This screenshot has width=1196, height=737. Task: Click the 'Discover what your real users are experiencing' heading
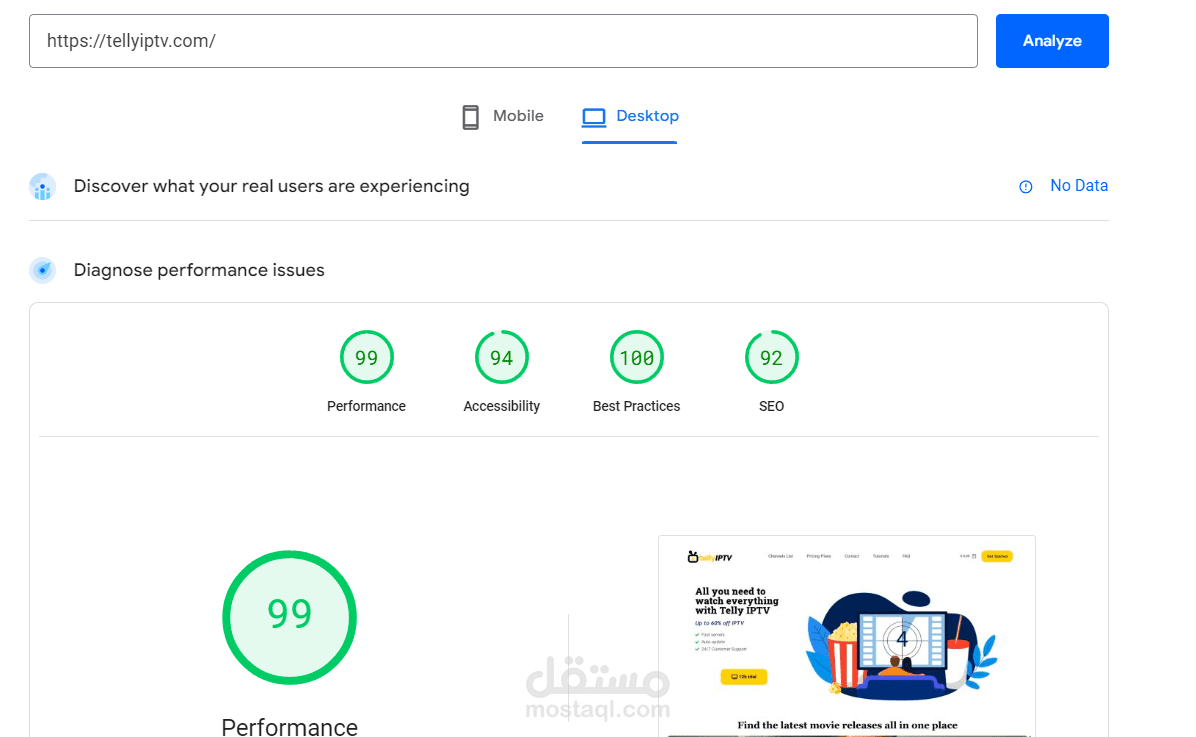272,186
